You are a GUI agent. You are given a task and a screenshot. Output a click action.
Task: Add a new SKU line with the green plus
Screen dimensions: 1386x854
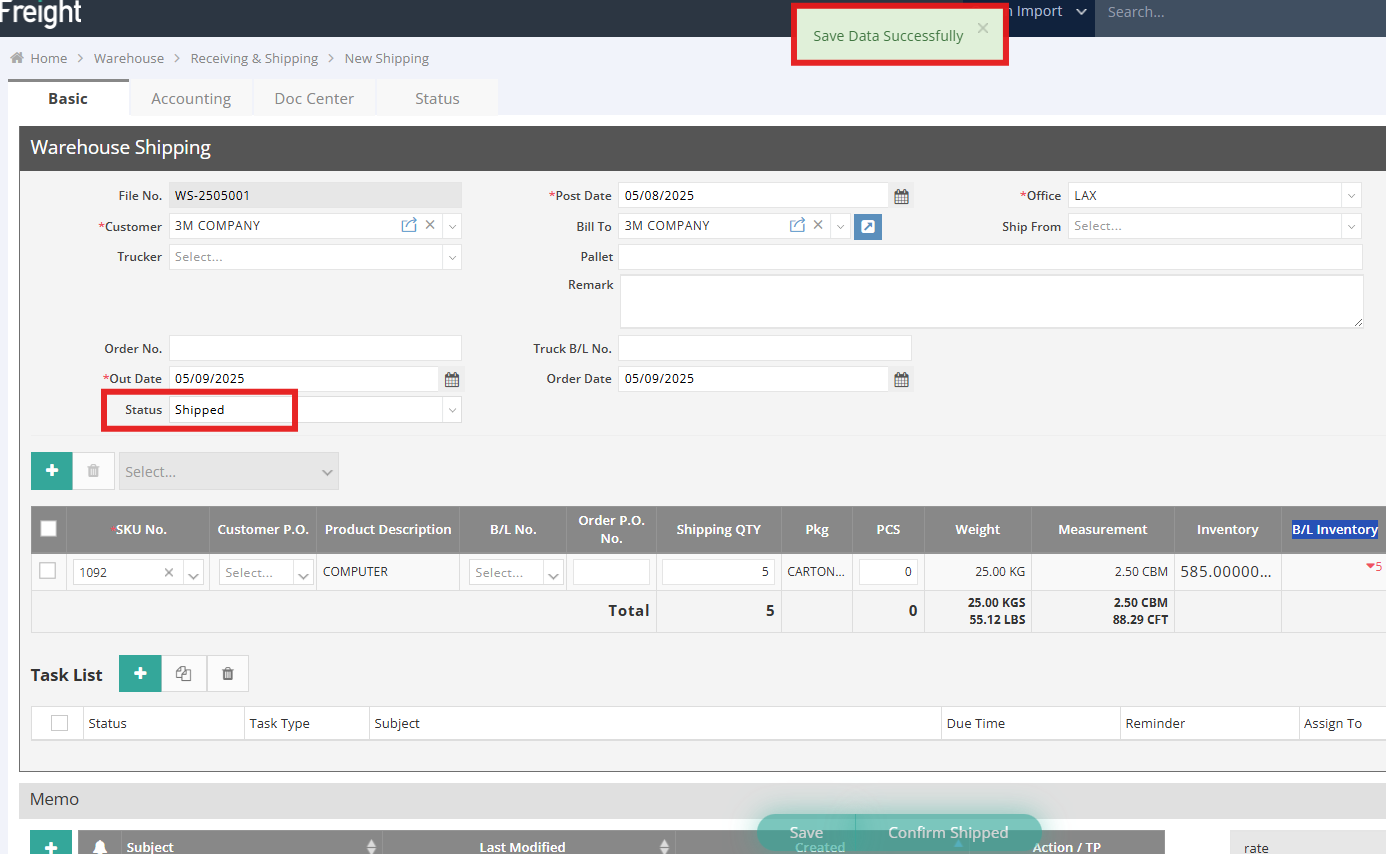pos(52,471)
